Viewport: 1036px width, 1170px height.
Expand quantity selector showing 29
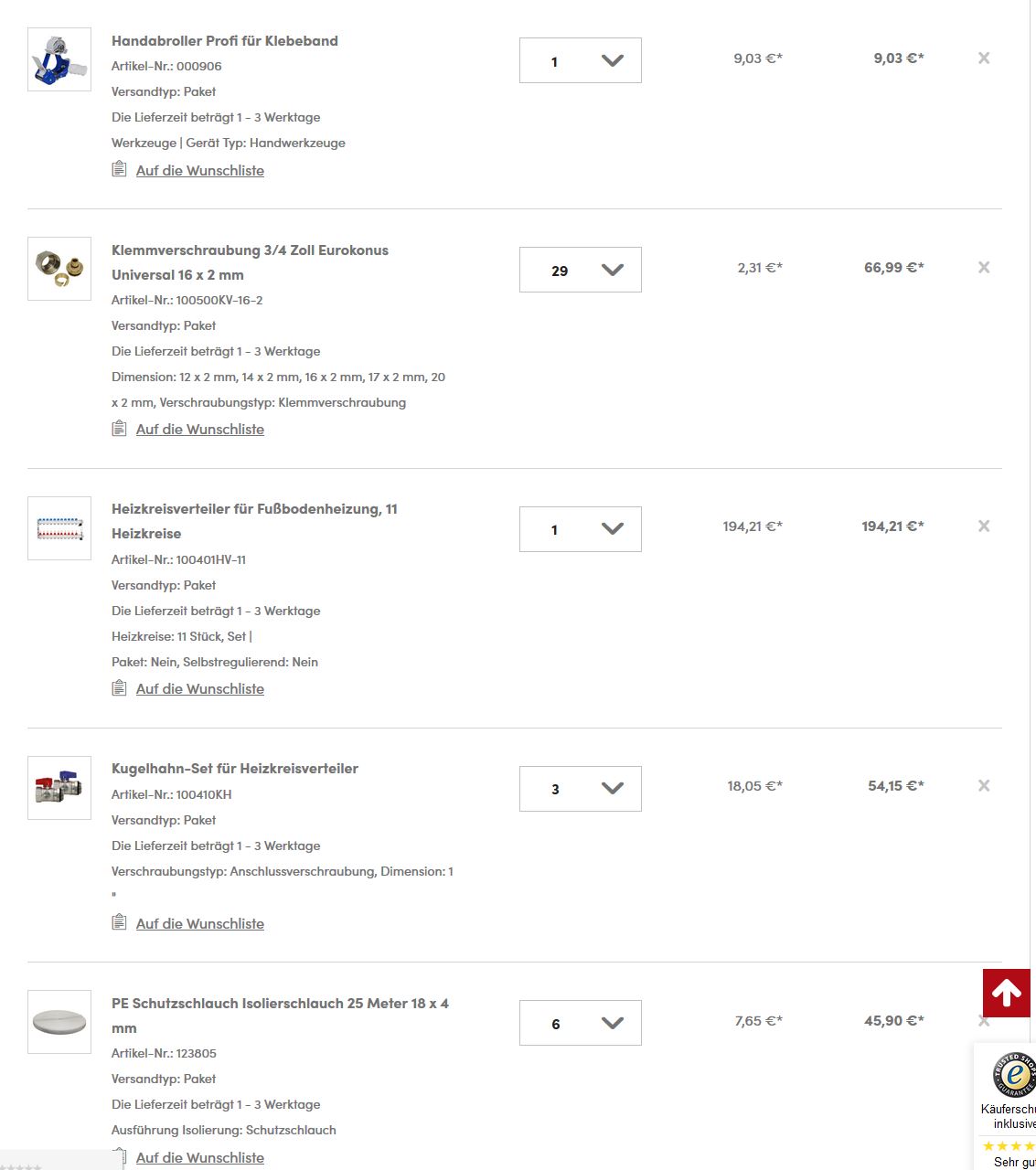coord(581,270)
